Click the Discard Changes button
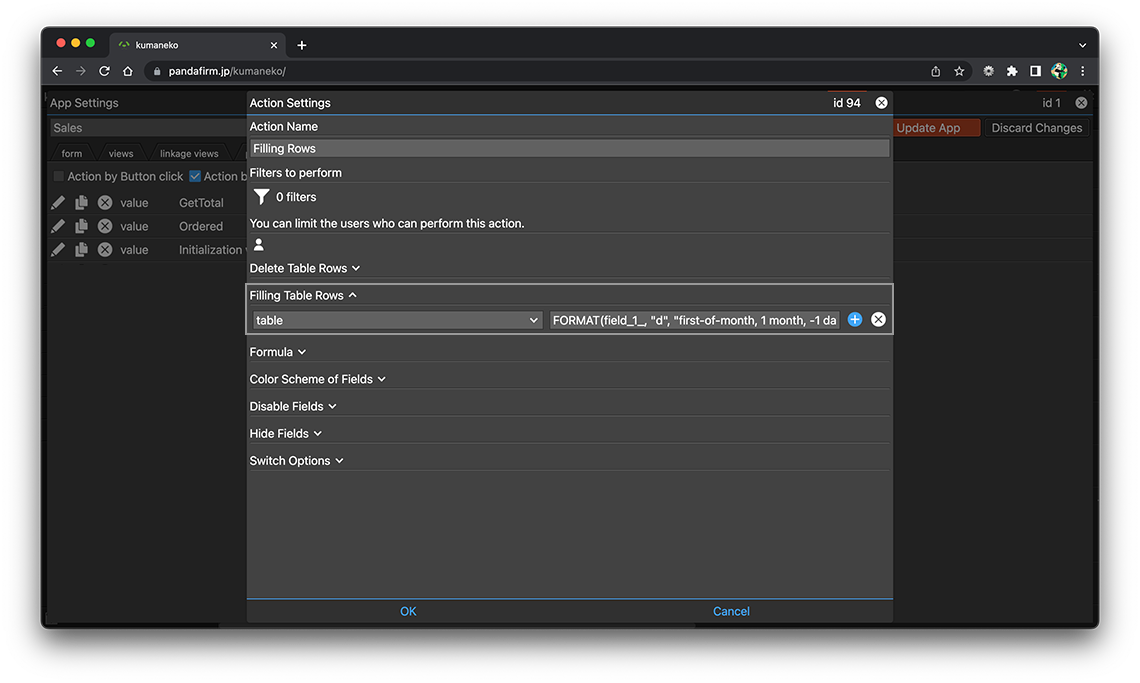Viewport: 1140px width, 683px height. (x=1036, y=128)
